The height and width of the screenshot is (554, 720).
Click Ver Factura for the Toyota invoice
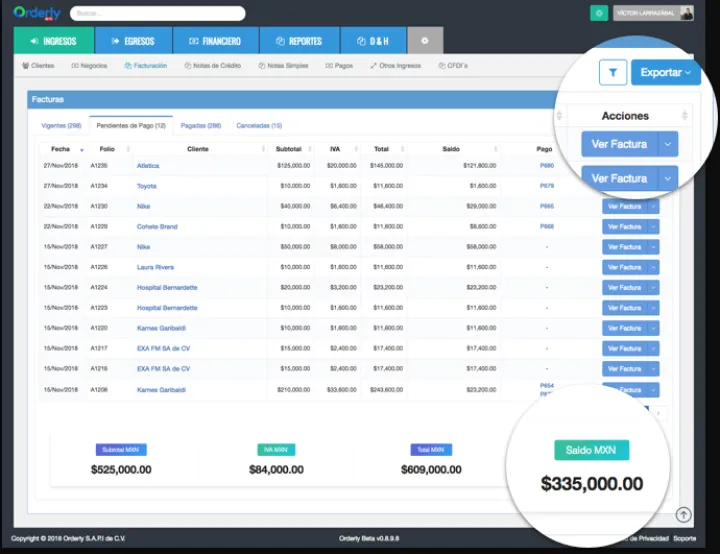pos(619,178)
